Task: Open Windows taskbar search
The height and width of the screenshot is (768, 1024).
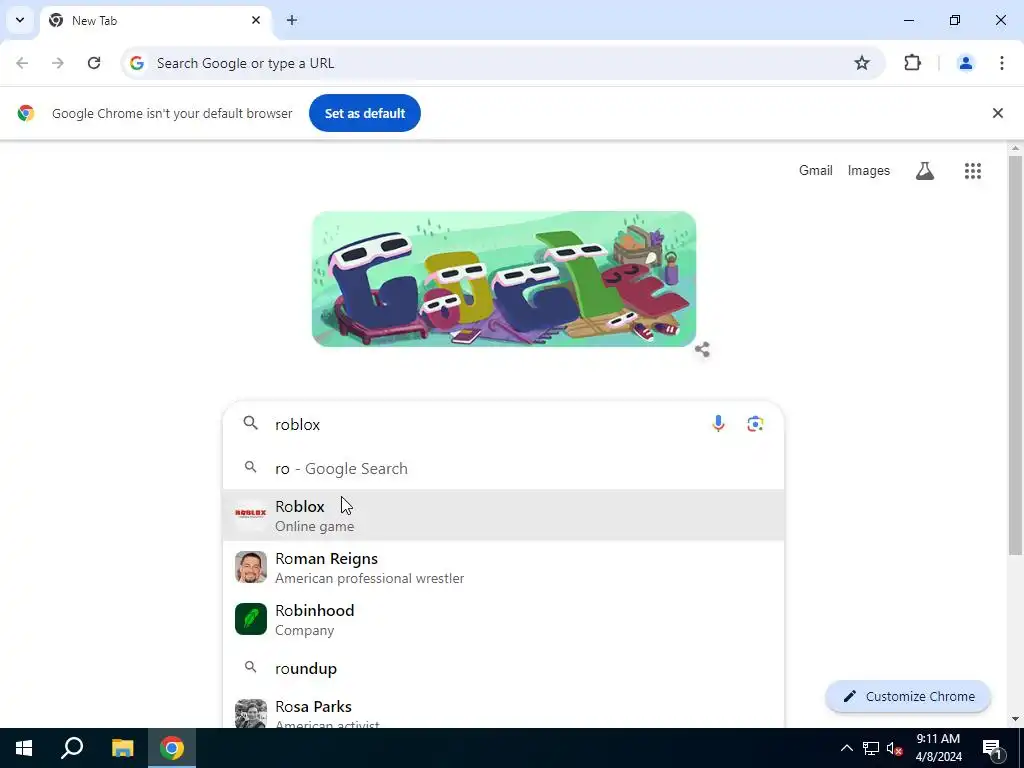Action: pyautogui.click(x=72, y=748)
